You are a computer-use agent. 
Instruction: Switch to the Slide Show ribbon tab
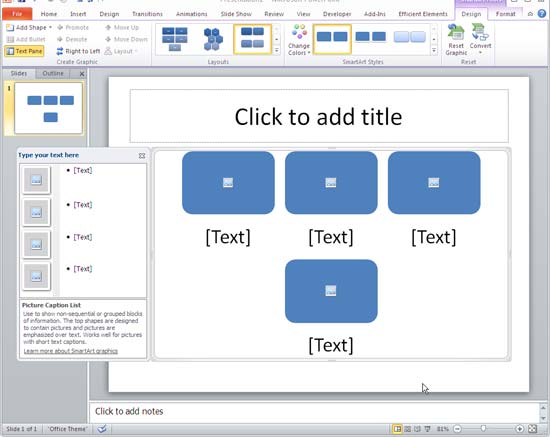tap(236, 14)
